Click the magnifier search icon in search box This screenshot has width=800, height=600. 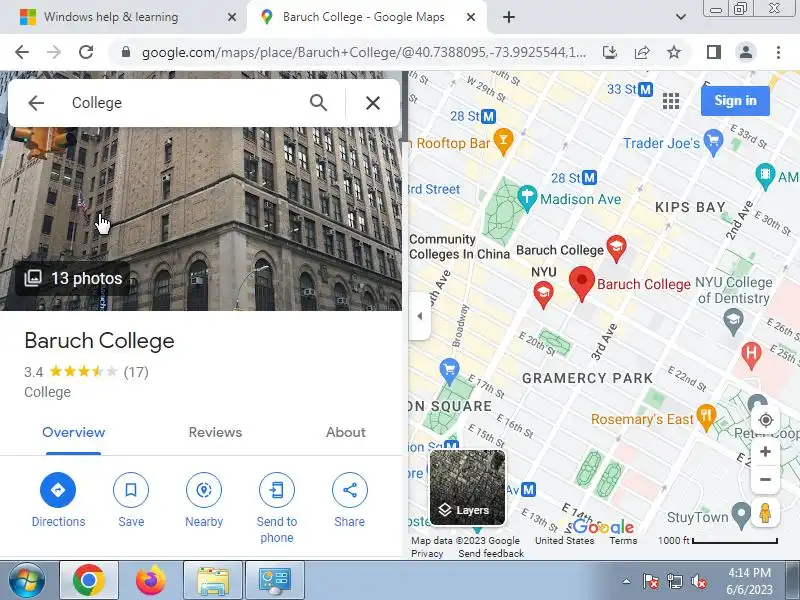pos(318,103)
